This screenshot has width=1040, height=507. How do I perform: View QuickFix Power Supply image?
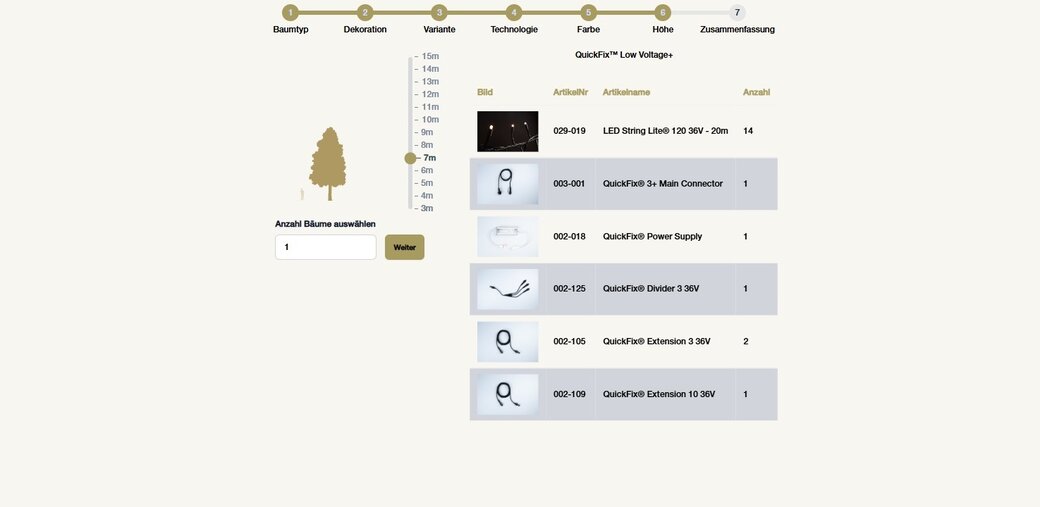507,237
